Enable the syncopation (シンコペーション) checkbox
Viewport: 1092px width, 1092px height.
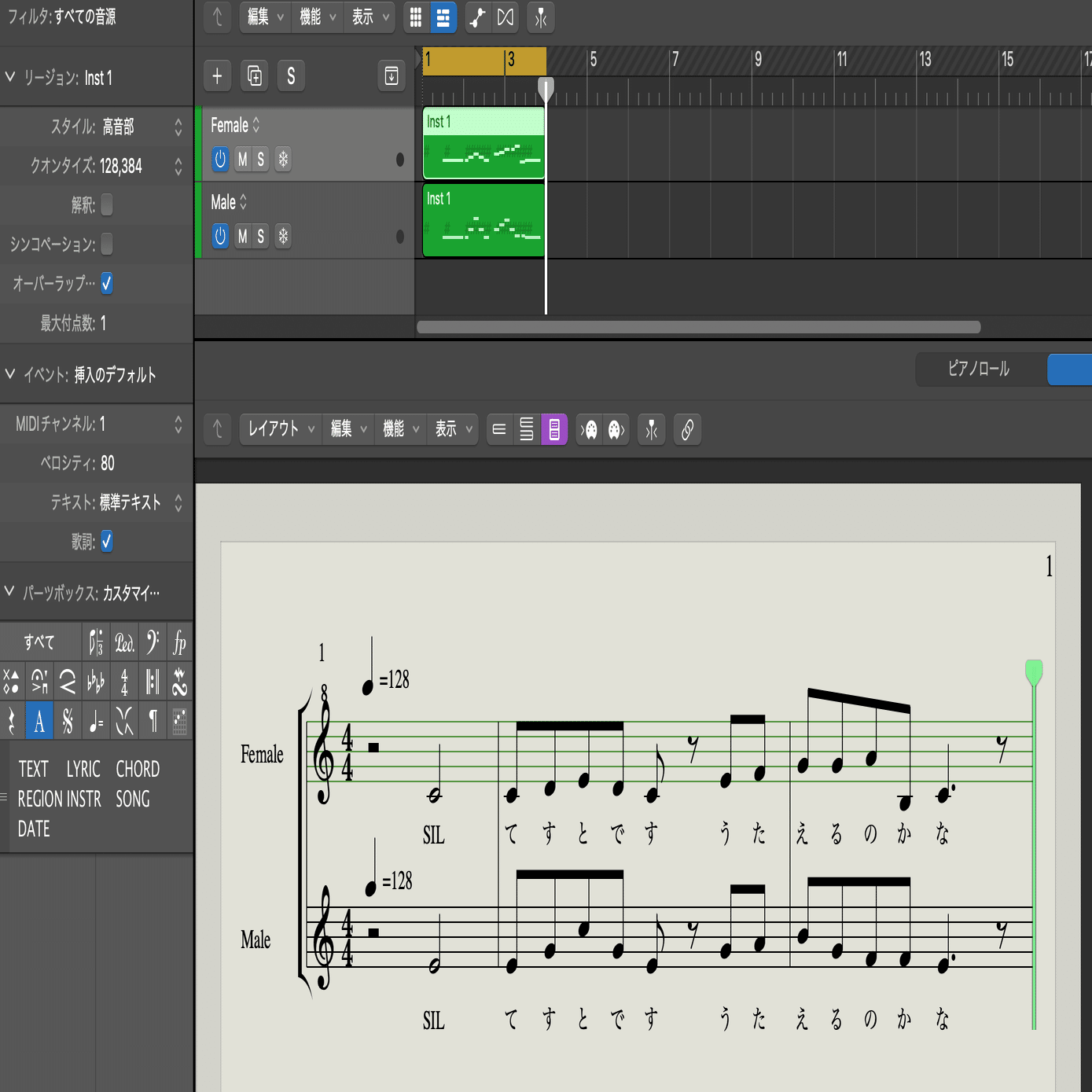pos(107,244)
